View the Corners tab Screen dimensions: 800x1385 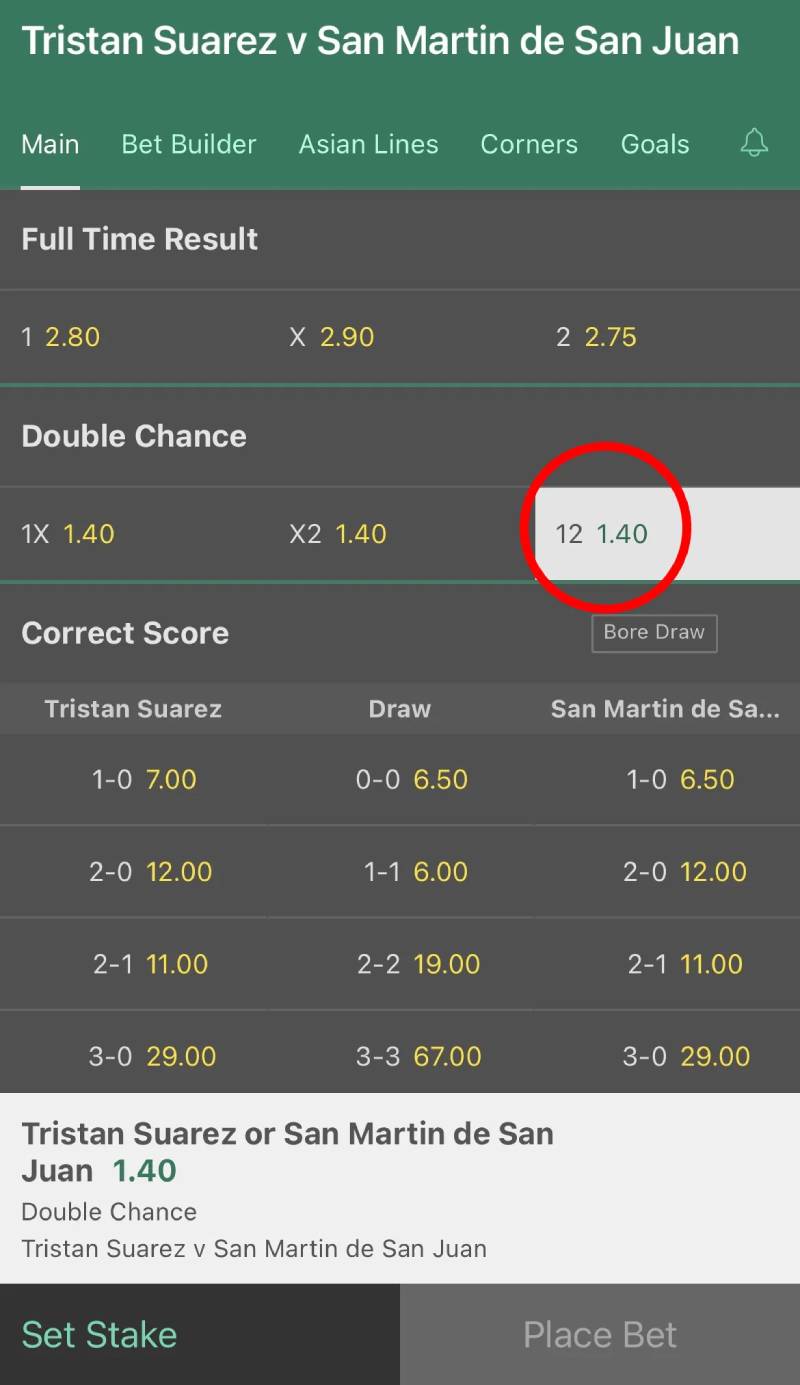click(529, 143)
